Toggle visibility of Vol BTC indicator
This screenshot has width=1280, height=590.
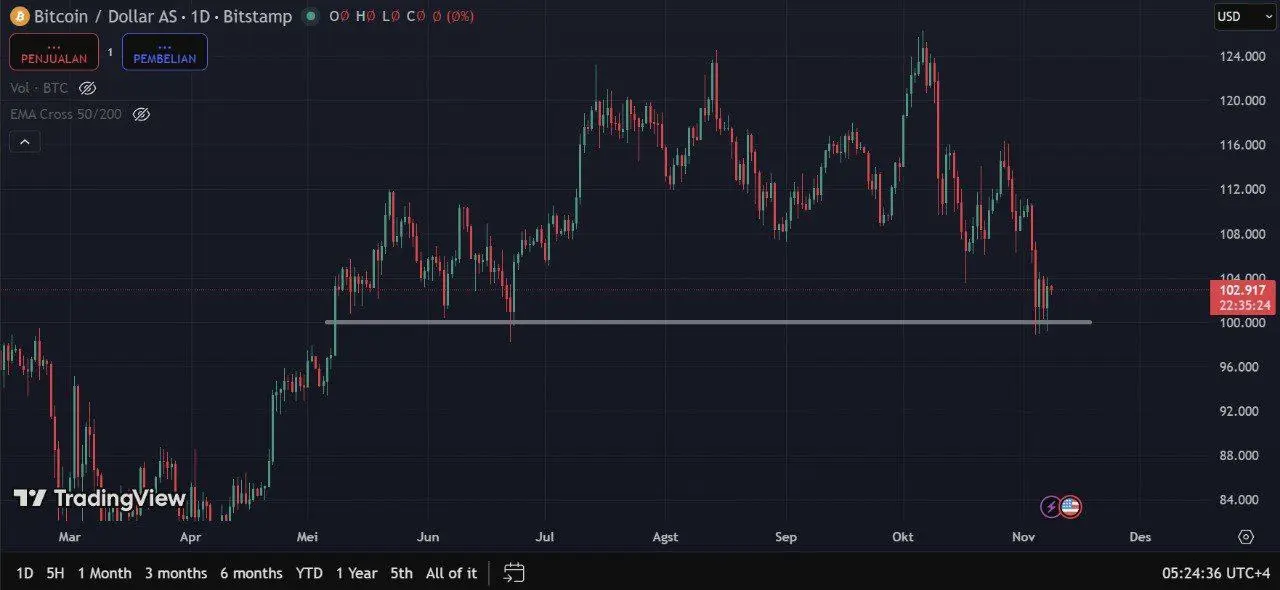[87, 88]
